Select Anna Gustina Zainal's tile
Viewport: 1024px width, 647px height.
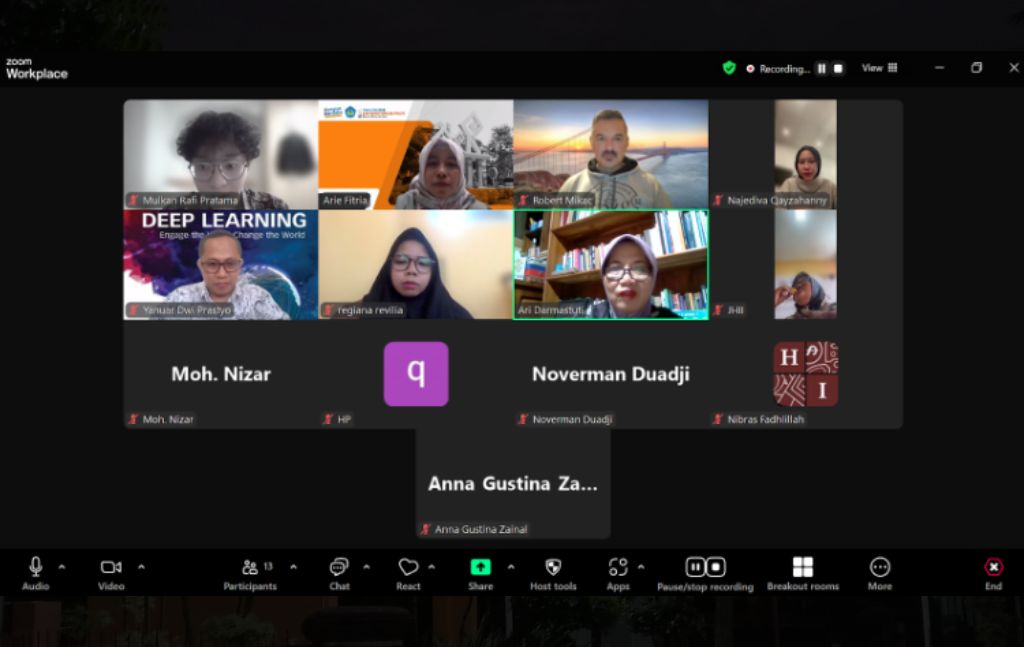pos(513,484)
